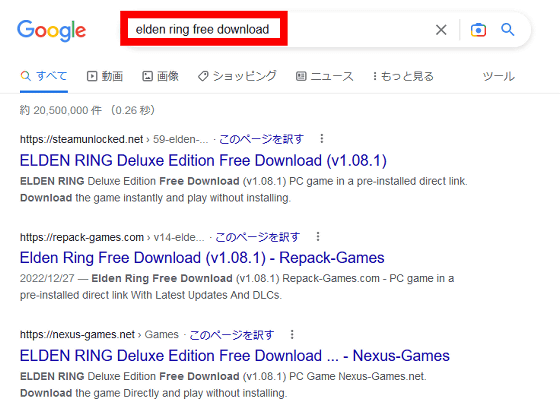This screenshot has height=412, width=560.
Task: Click the https://nexus-games.net URL text
Action: tap(78, 335)
